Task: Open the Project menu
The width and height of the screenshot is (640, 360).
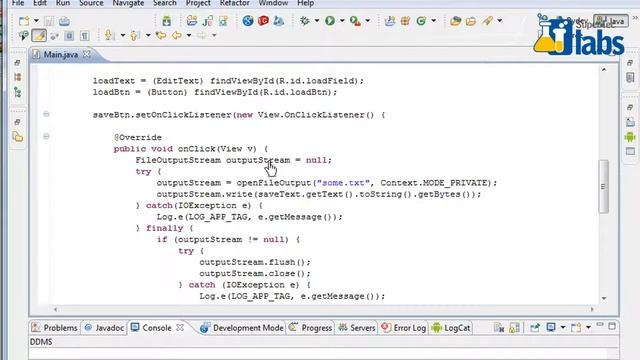Action: point(198,3)
